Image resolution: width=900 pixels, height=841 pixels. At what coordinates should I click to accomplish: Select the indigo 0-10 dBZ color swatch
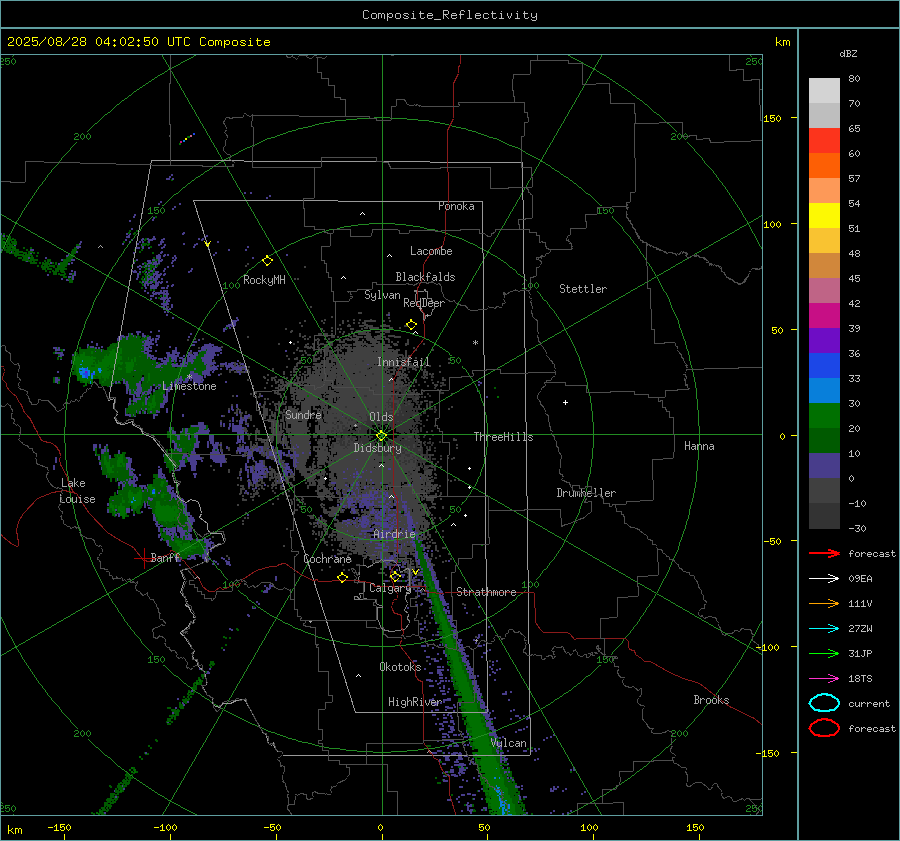coord(824,466)
